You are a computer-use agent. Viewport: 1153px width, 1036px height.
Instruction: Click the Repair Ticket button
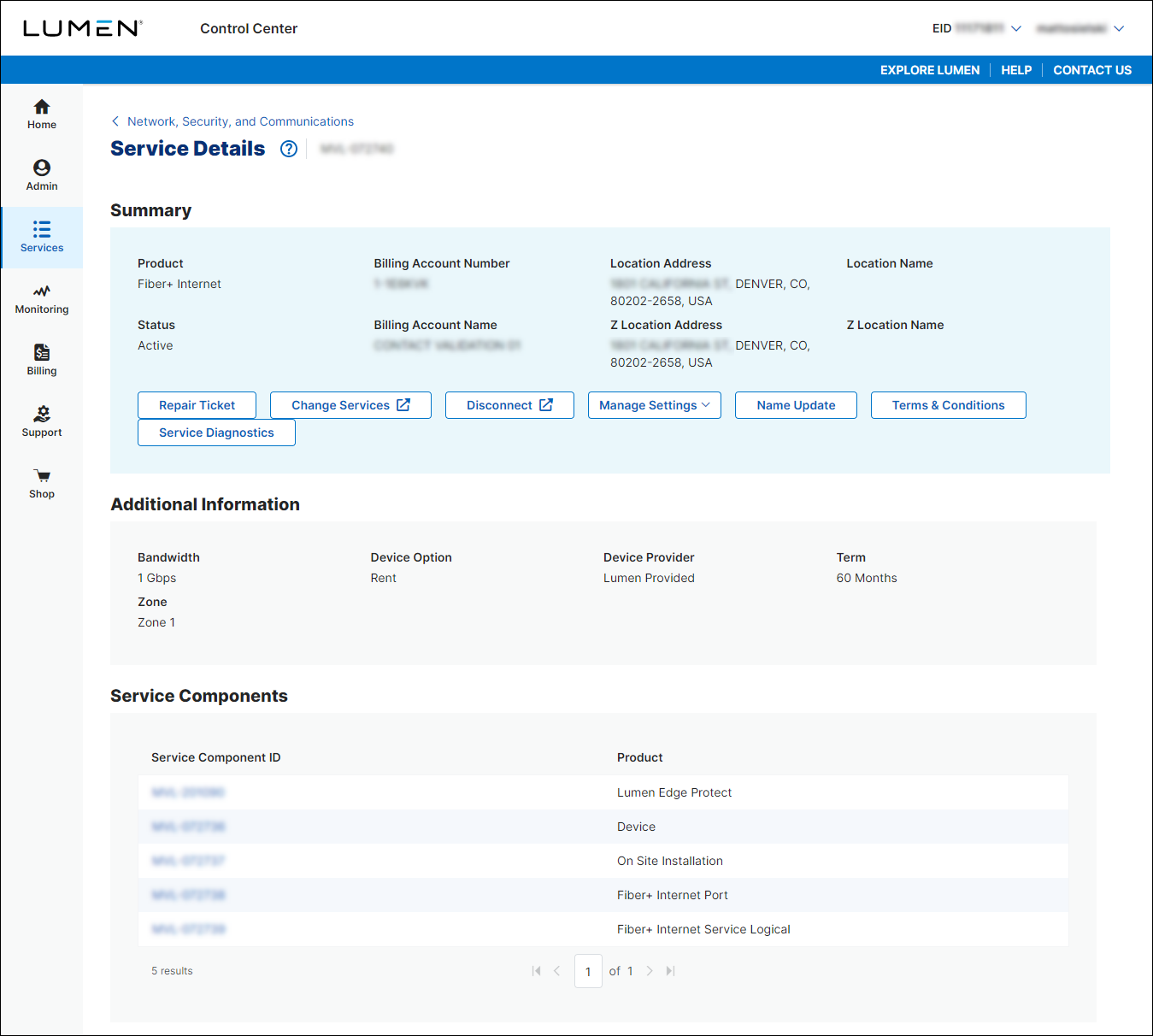click(x=197, y=405)
